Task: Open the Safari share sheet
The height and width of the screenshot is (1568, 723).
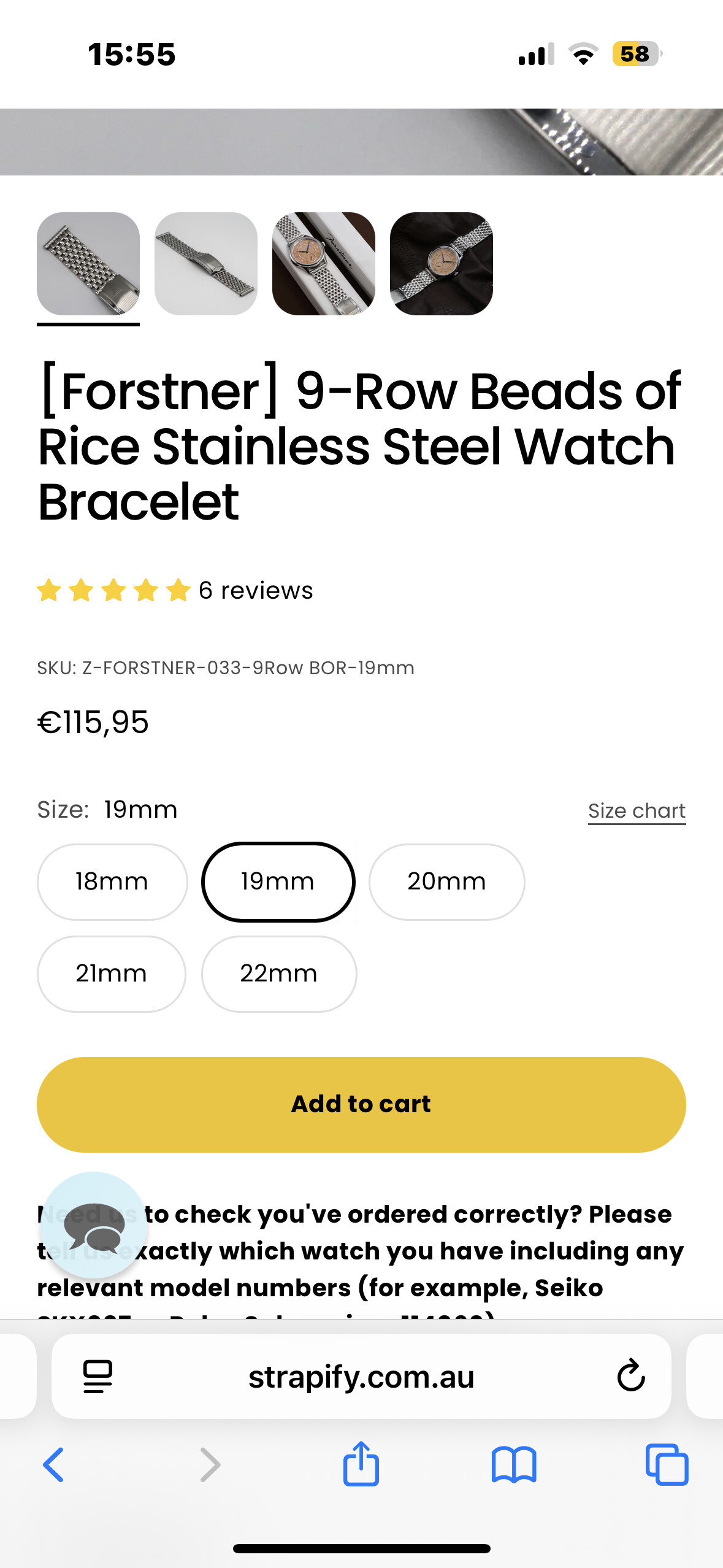Action: point(361,1464)
